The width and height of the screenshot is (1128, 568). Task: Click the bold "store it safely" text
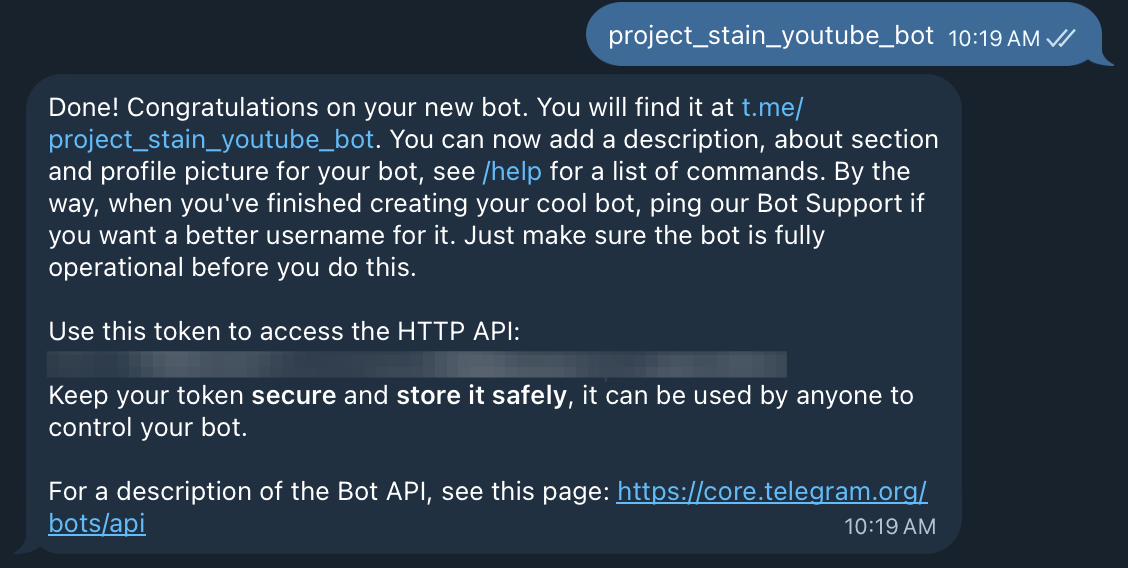pos(481,395)
